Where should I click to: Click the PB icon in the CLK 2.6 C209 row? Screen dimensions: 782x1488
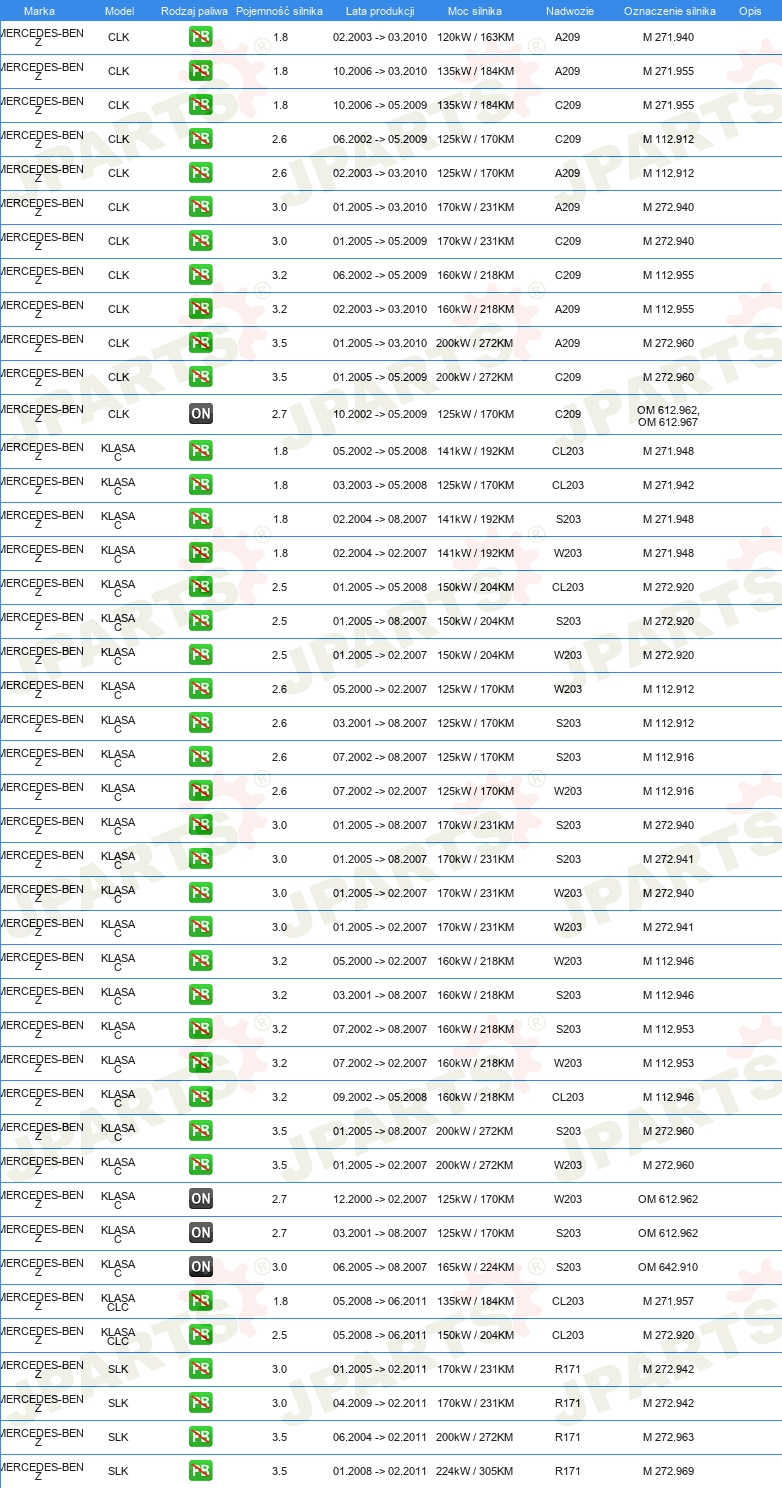[x=201, y=139]
